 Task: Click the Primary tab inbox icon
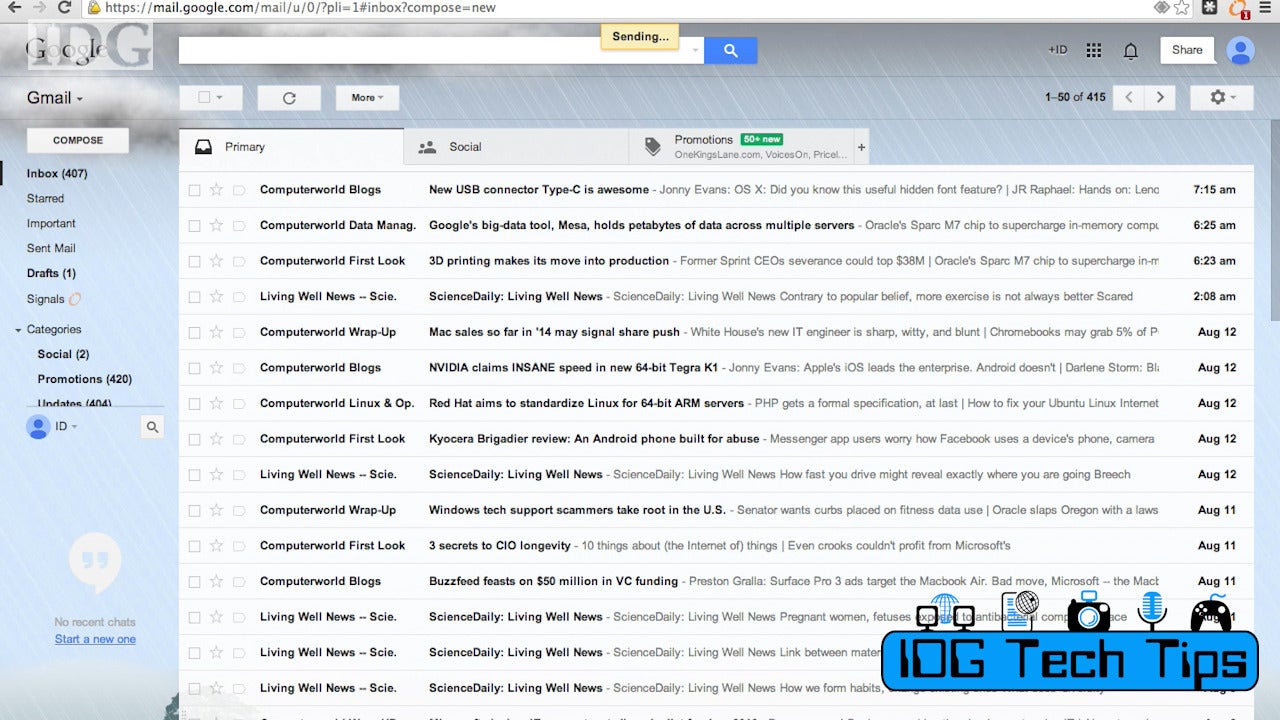203,147
